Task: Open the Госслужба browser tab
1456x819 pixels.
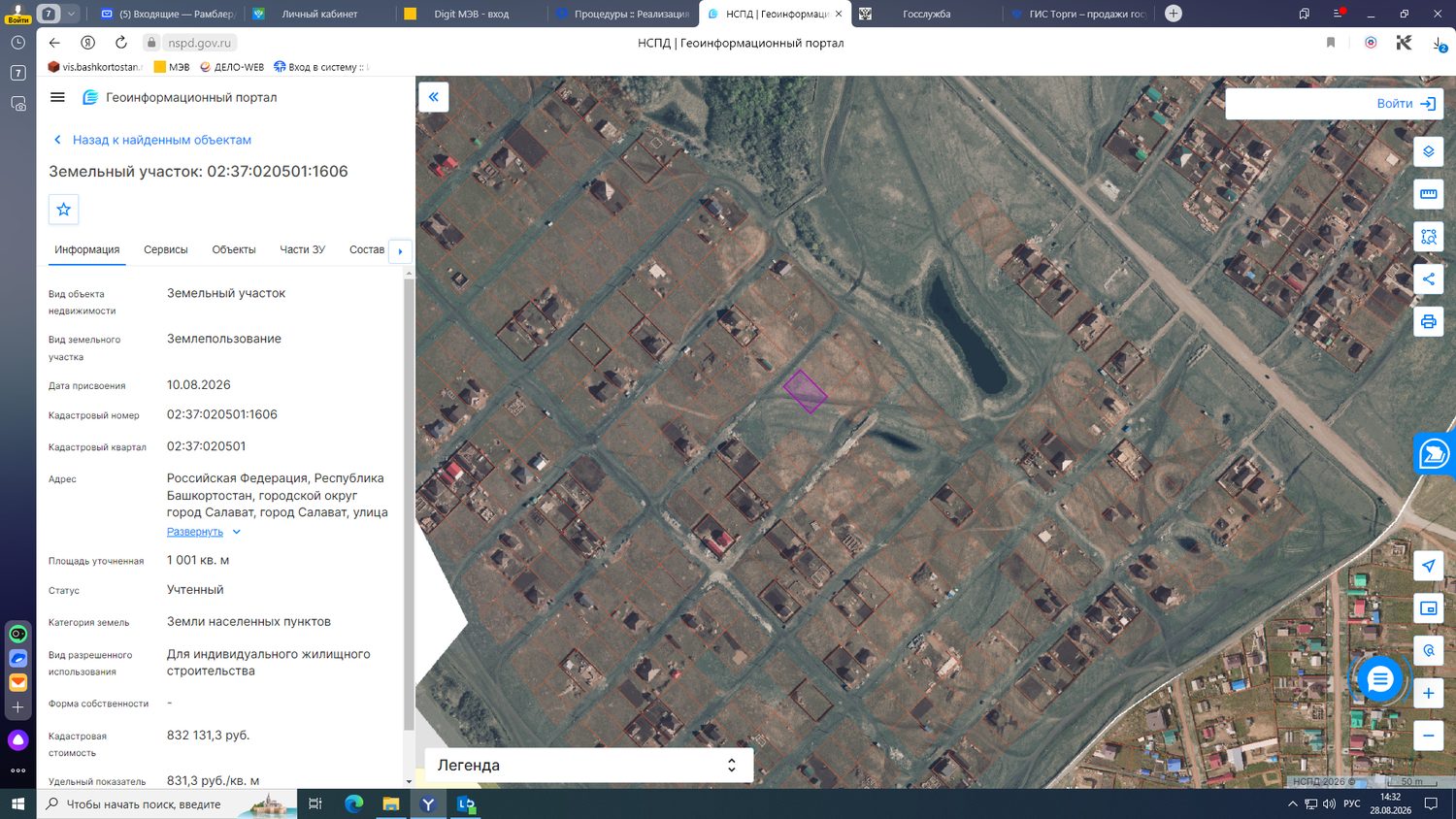Action: tap(927, 14)
